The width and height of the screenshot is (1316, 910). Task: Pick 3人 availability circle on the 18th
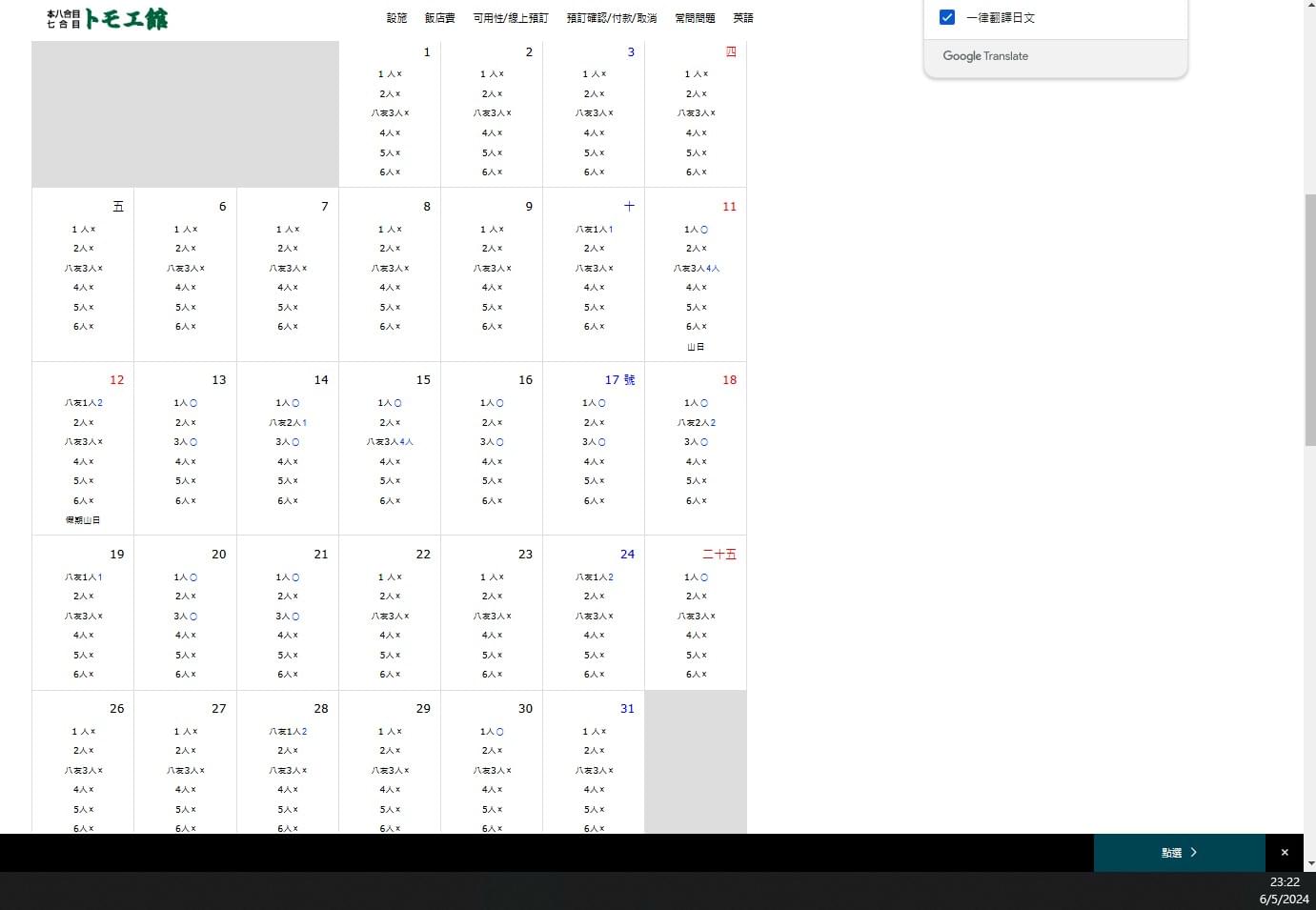[704, 442]
